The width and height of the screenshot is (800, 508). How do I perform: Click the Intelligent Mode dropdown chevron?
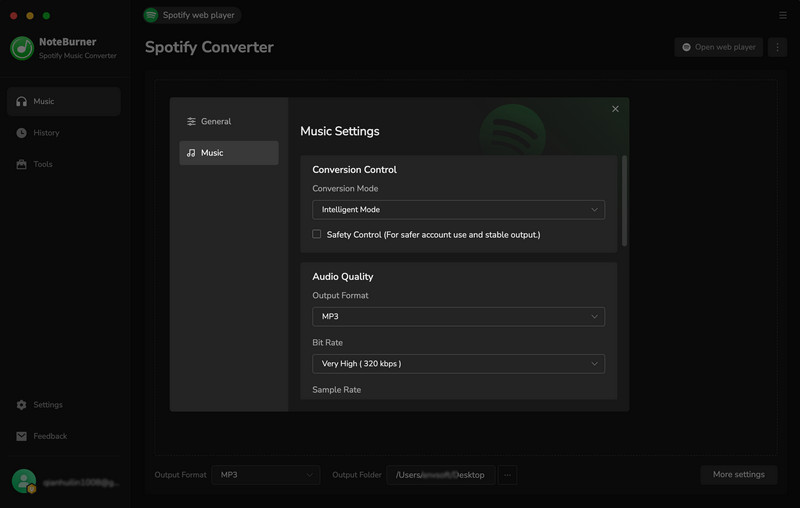point(594,210)
